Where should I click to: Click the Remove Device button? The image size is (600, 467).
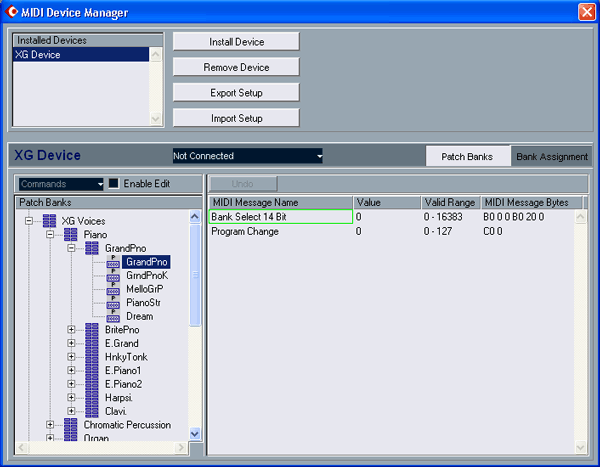pos(236,67)
